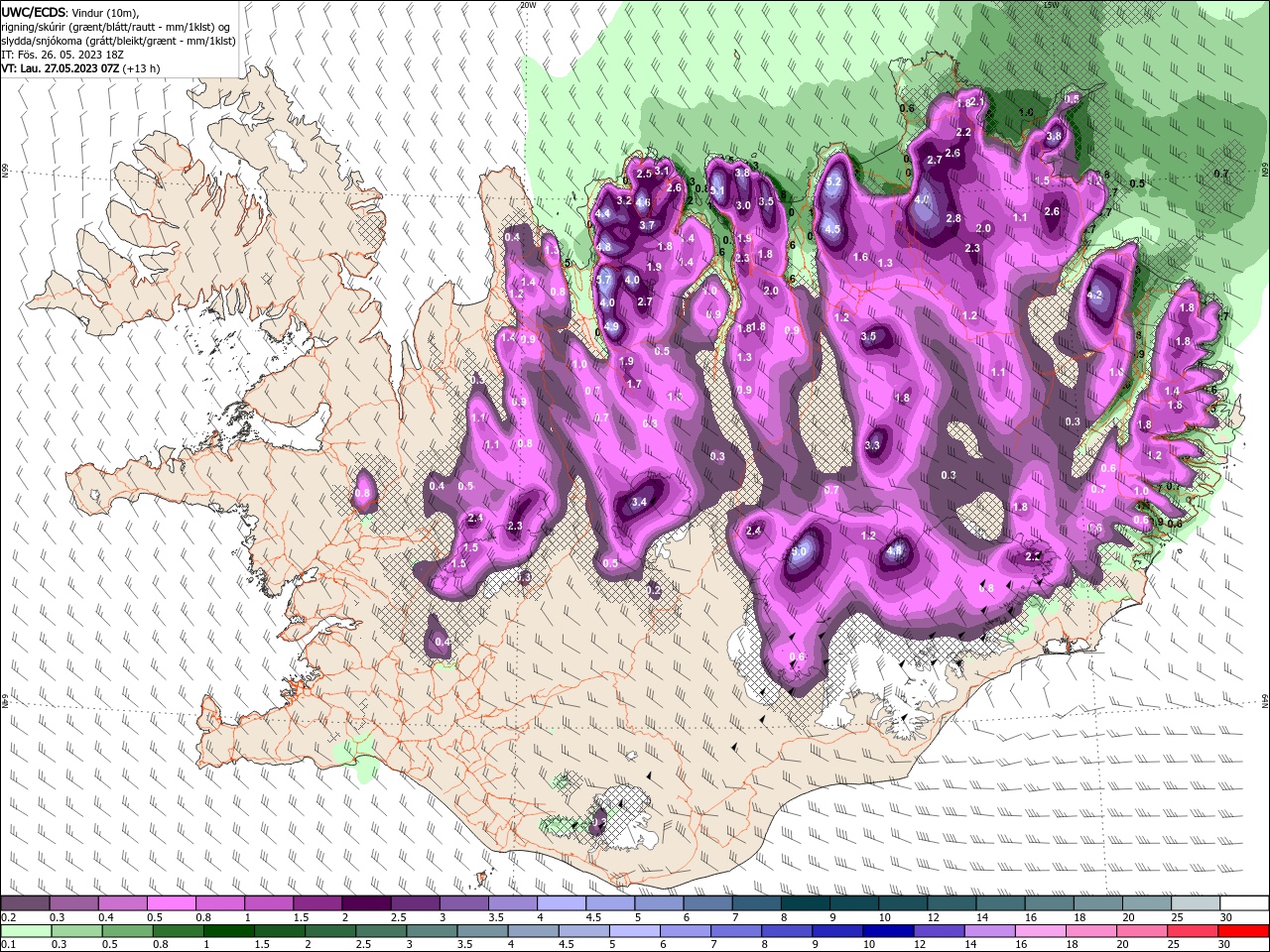Click the 'slydda/snjókoma' description line
Image resolution: width=1270 pixels, height=952 pixels.
click(x=118, y=40)
